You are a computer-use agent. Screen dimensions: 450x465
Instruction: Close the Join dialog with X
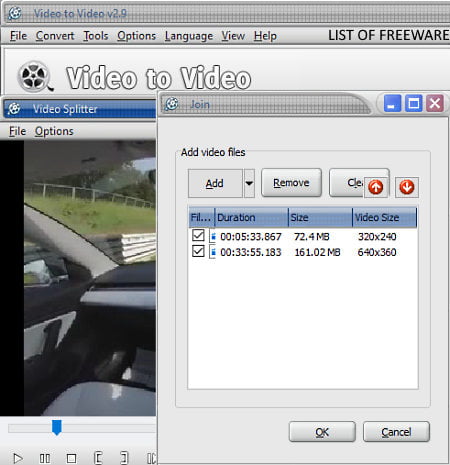coord(435,103)
